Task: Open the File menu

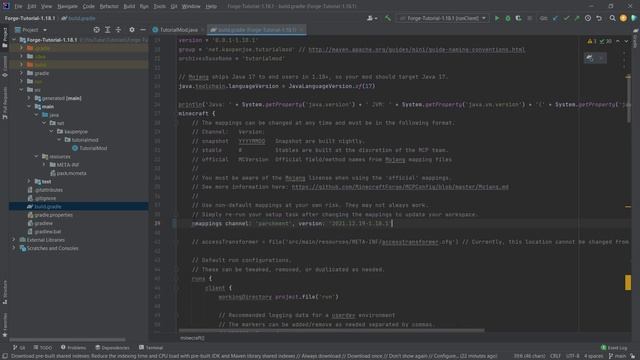Action: coord(18,7)
